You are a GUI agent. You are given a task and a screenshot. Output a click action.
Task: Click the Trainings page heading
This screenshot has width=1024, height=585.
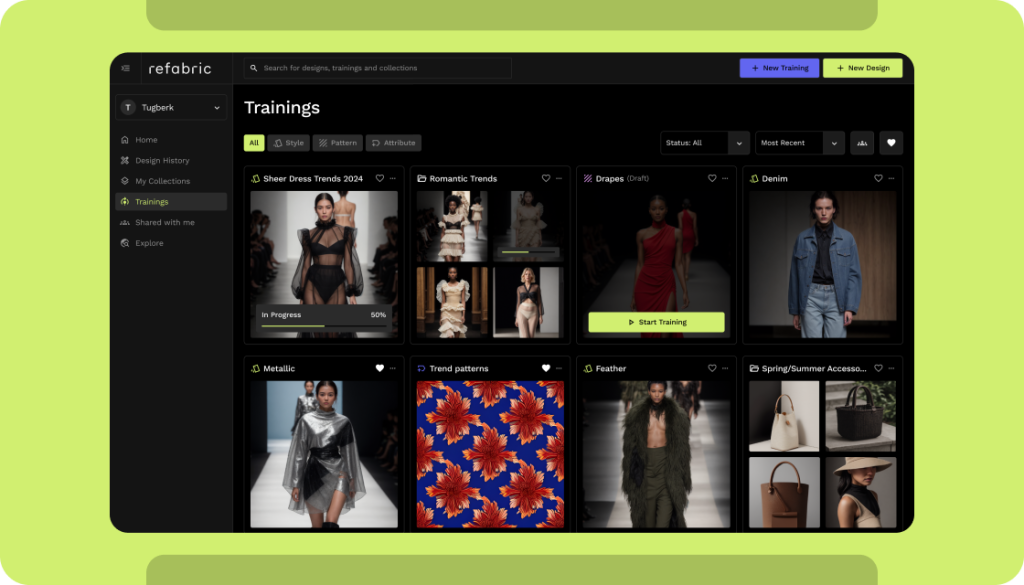point(282,108)
